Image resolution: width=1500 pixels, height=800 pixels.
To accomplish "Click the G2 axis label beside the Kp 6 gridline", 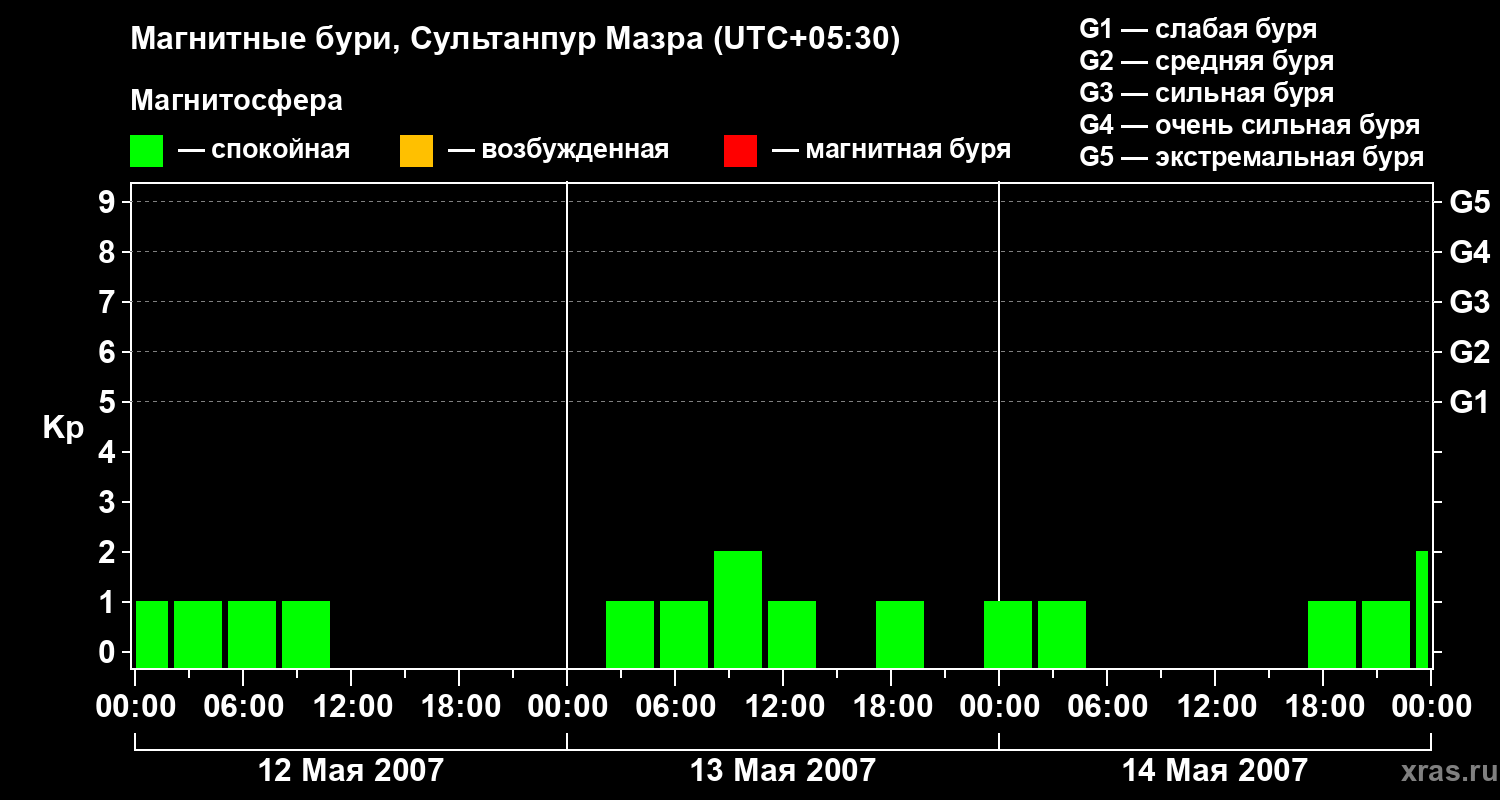I will click(1470, 352).
